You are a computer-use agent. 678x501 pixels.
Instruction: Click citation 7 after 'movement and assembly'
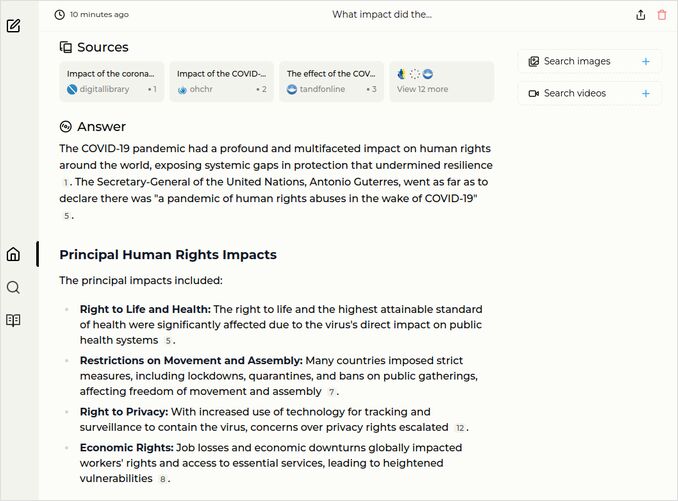pos(332,392)
